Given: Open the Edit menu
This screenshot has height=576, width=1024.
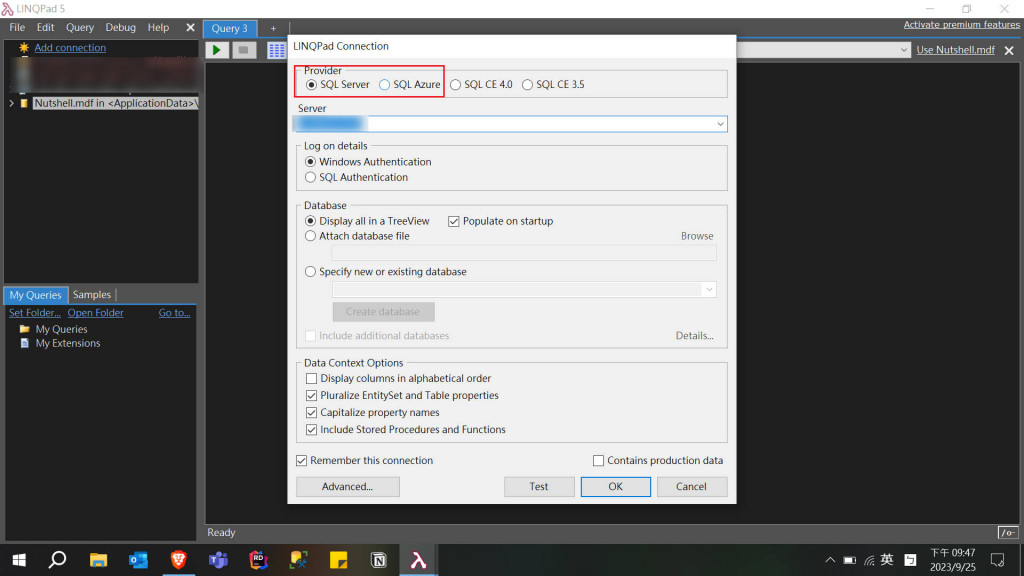Looking at the screenshot, I should point(45,27).
